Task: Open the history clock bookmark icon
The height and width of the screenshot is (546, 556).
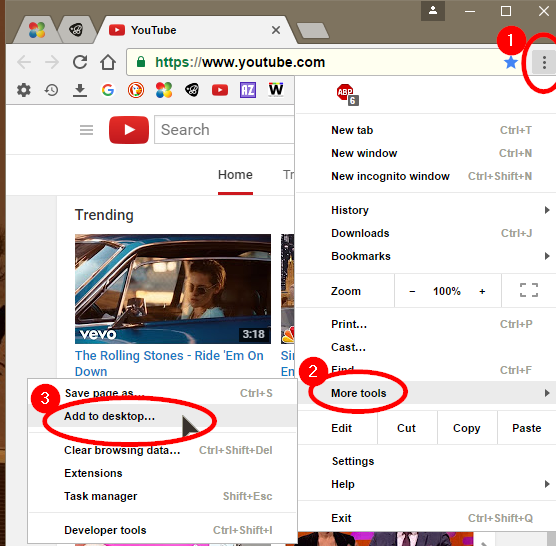Action: (x=51, y=90)
